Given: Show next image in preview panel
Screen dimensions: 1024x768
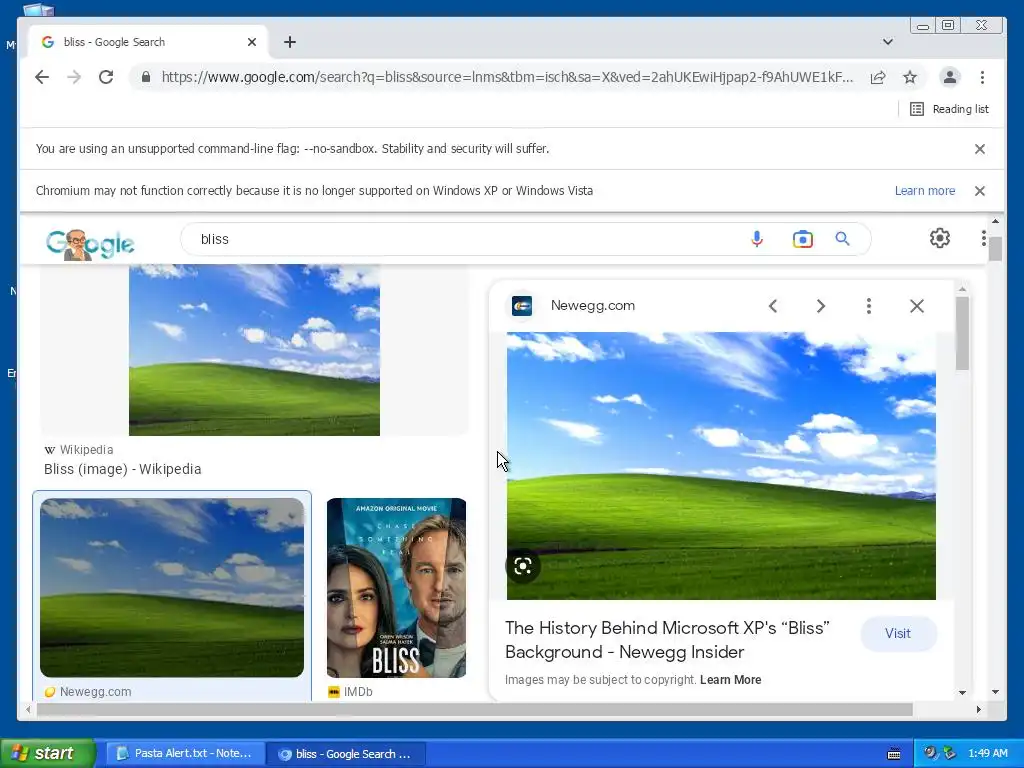Looking at the screenshot, I should [821, 306].
